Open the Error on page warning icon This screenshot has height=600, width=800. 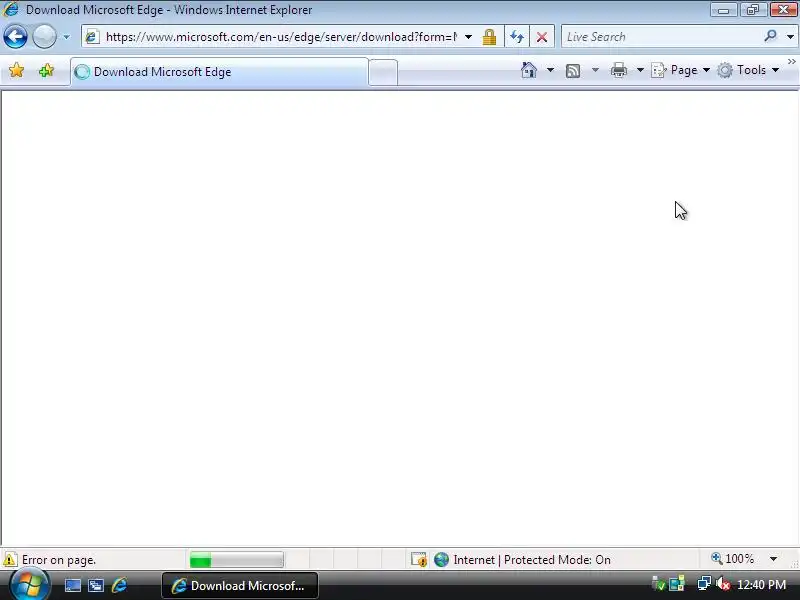point(10,560)
